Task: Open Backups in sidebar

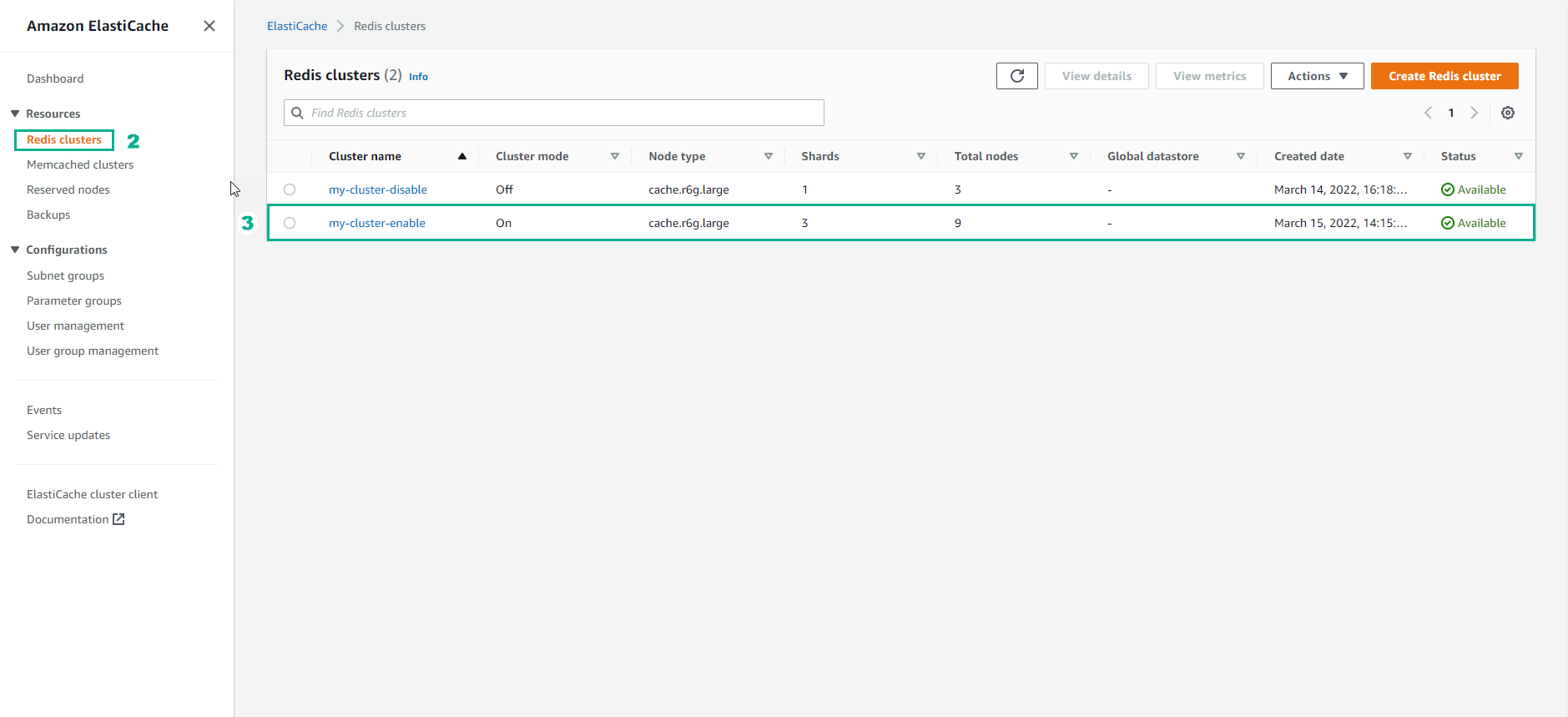Action: pyautogui.click(x=48, y=215)
